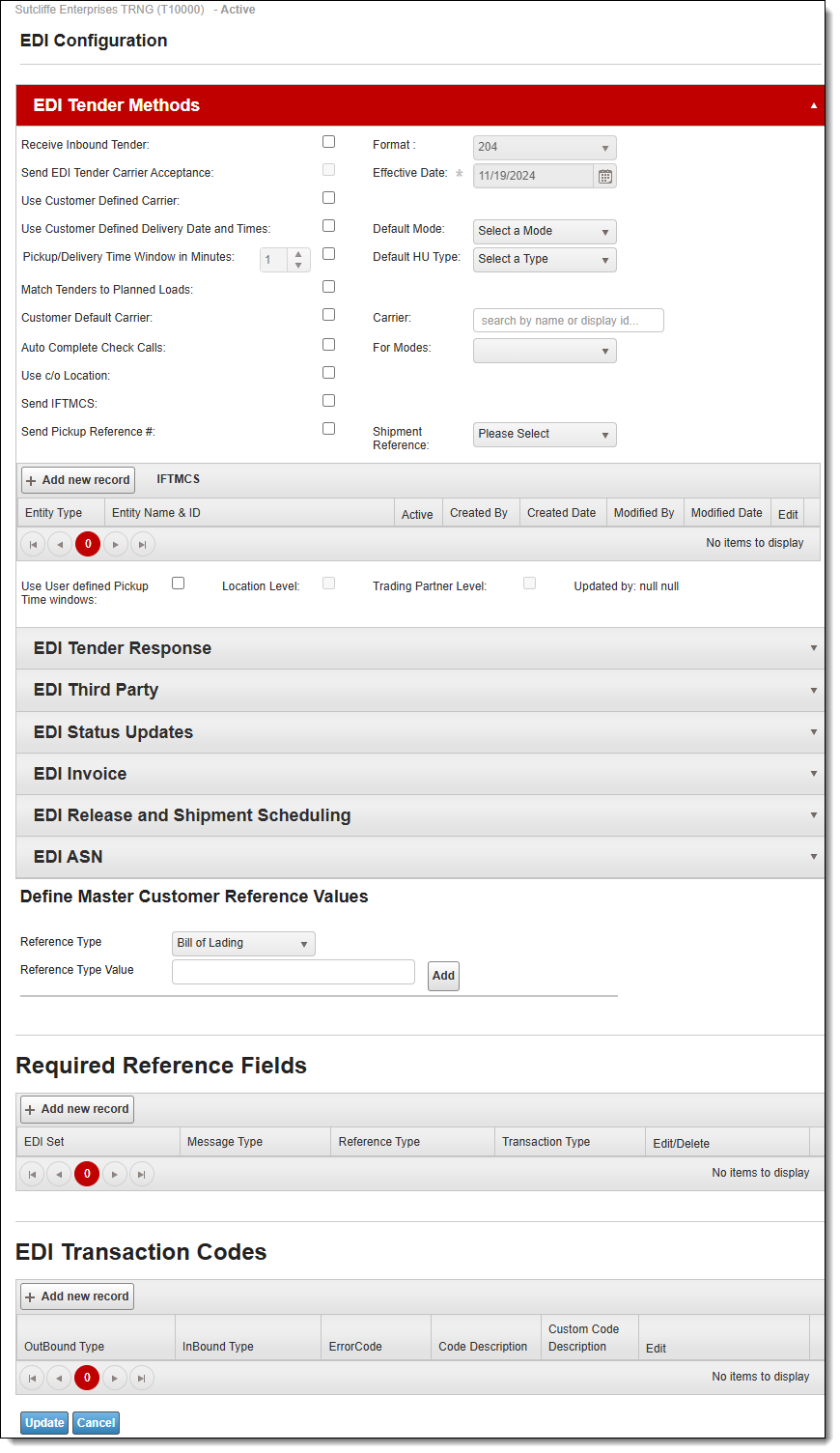Open the Default Mode dropdown

coord(545,232)
